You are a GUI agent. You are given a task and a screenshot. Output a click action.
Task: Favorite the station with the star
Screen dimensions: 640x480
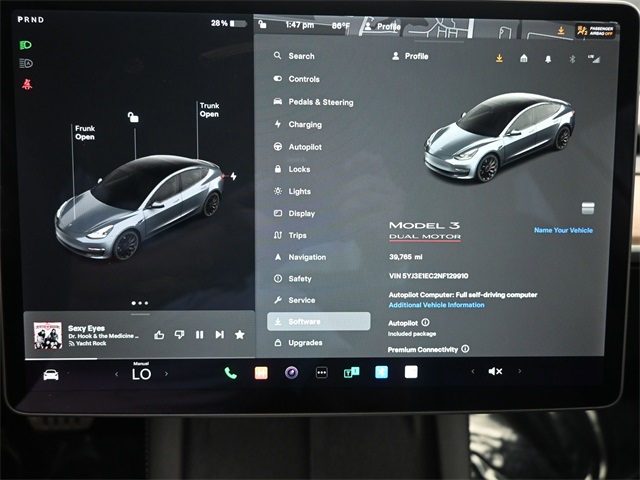pyautogui.click(x=240, y=335)
